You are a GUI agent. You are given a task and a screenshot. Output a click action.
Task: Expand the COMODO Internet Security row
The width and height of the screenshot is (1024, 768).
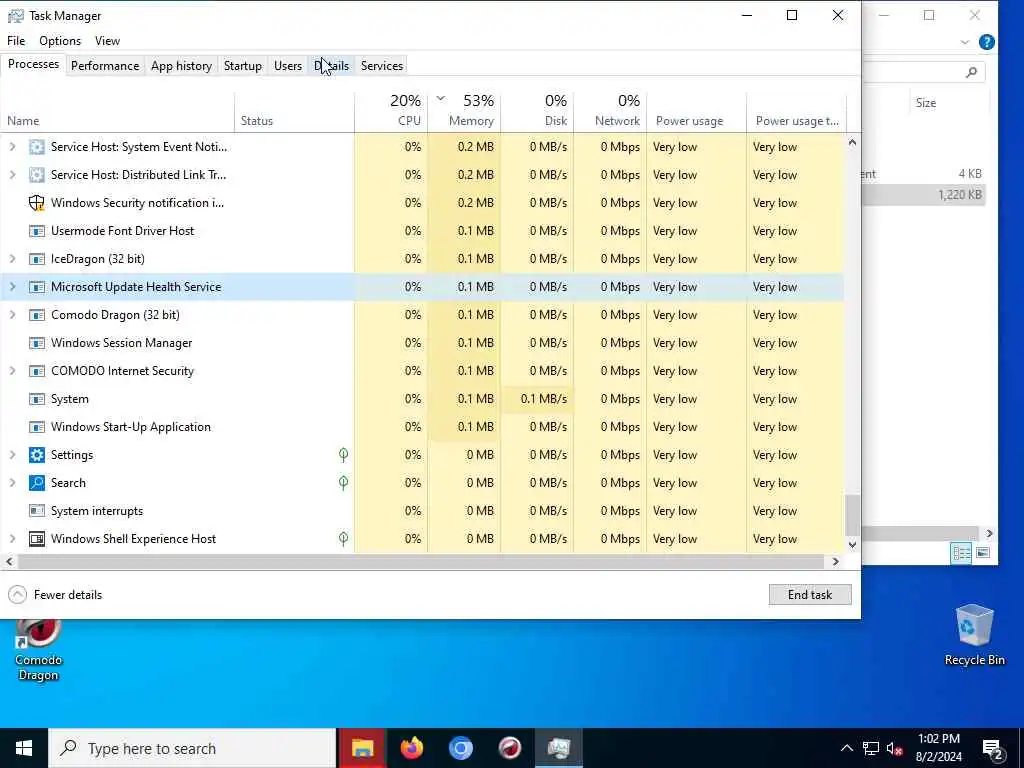12,371
